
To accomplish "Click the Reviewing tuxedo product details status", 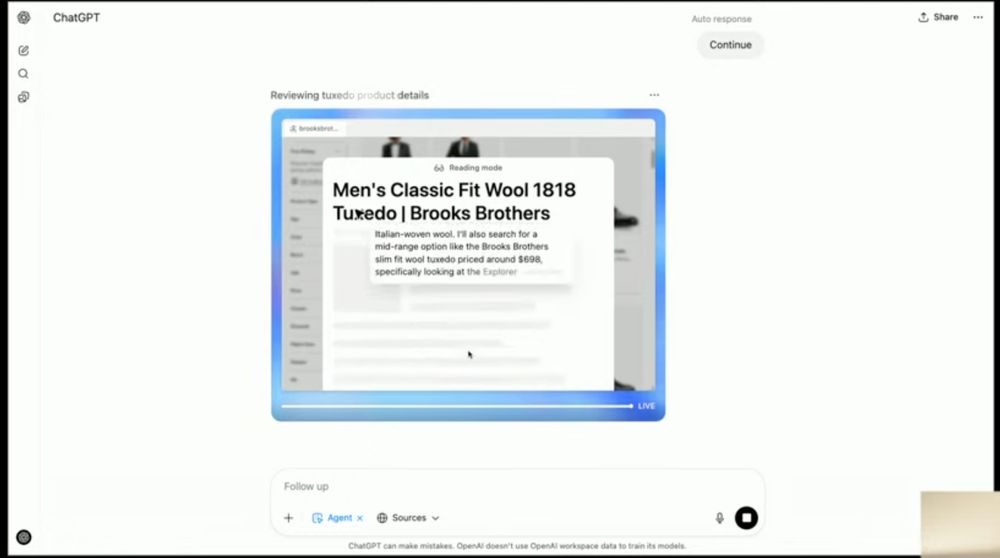I will [x=349, y=95].
